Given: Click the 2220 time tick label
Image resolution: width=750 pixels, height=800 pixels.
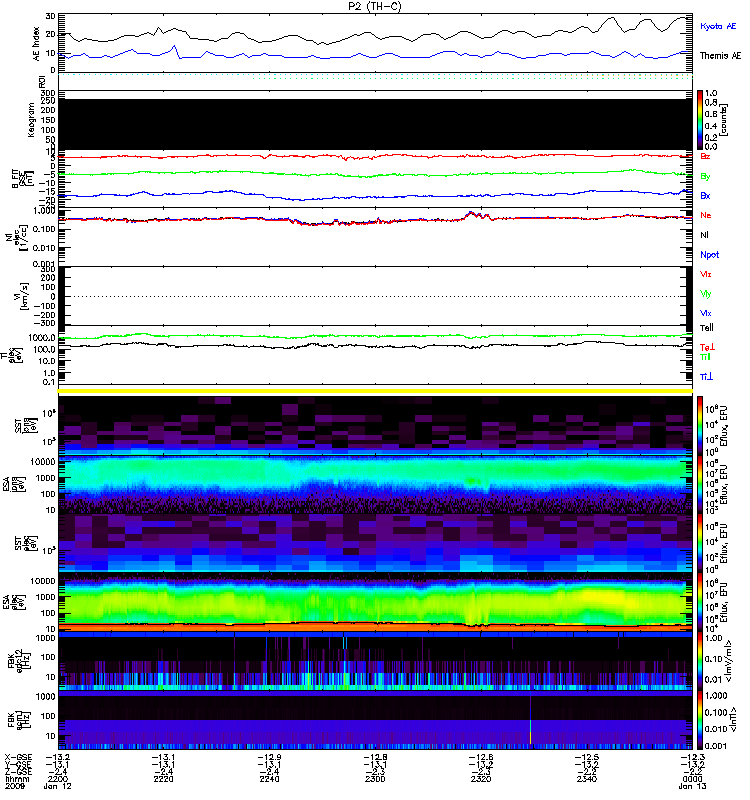Looking at the screenshot, I should (163, 779).
